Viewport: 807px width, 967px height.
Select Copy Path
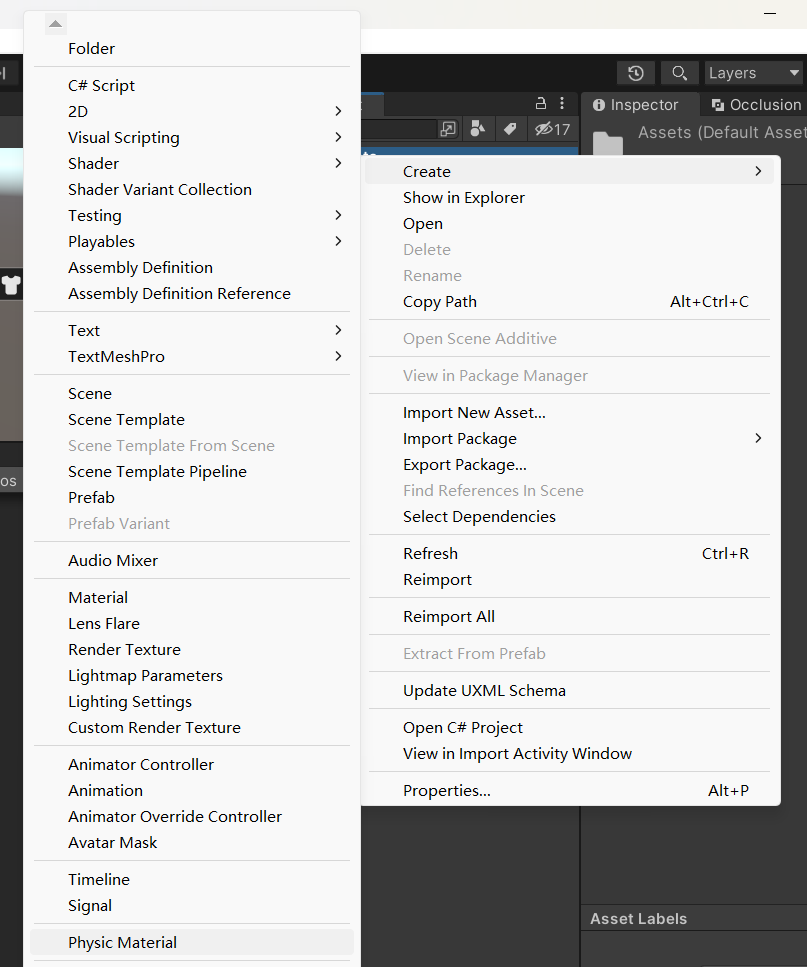pyautogui.click(x=569, y=302)
